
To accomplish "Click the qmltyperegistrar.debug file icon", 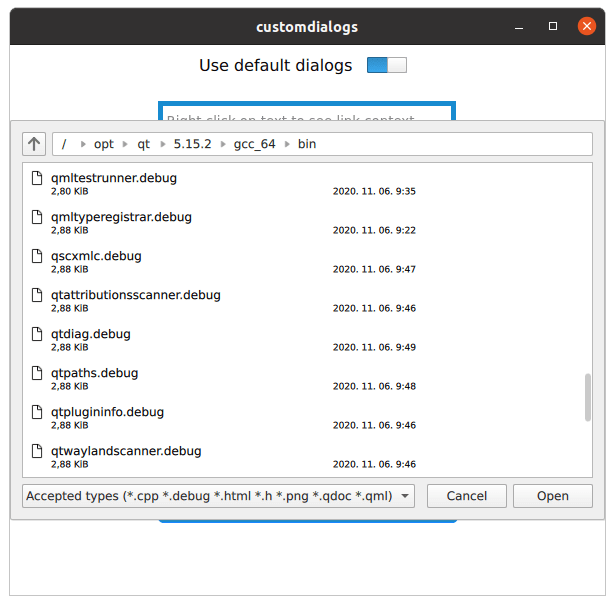I will click(38, 217).
